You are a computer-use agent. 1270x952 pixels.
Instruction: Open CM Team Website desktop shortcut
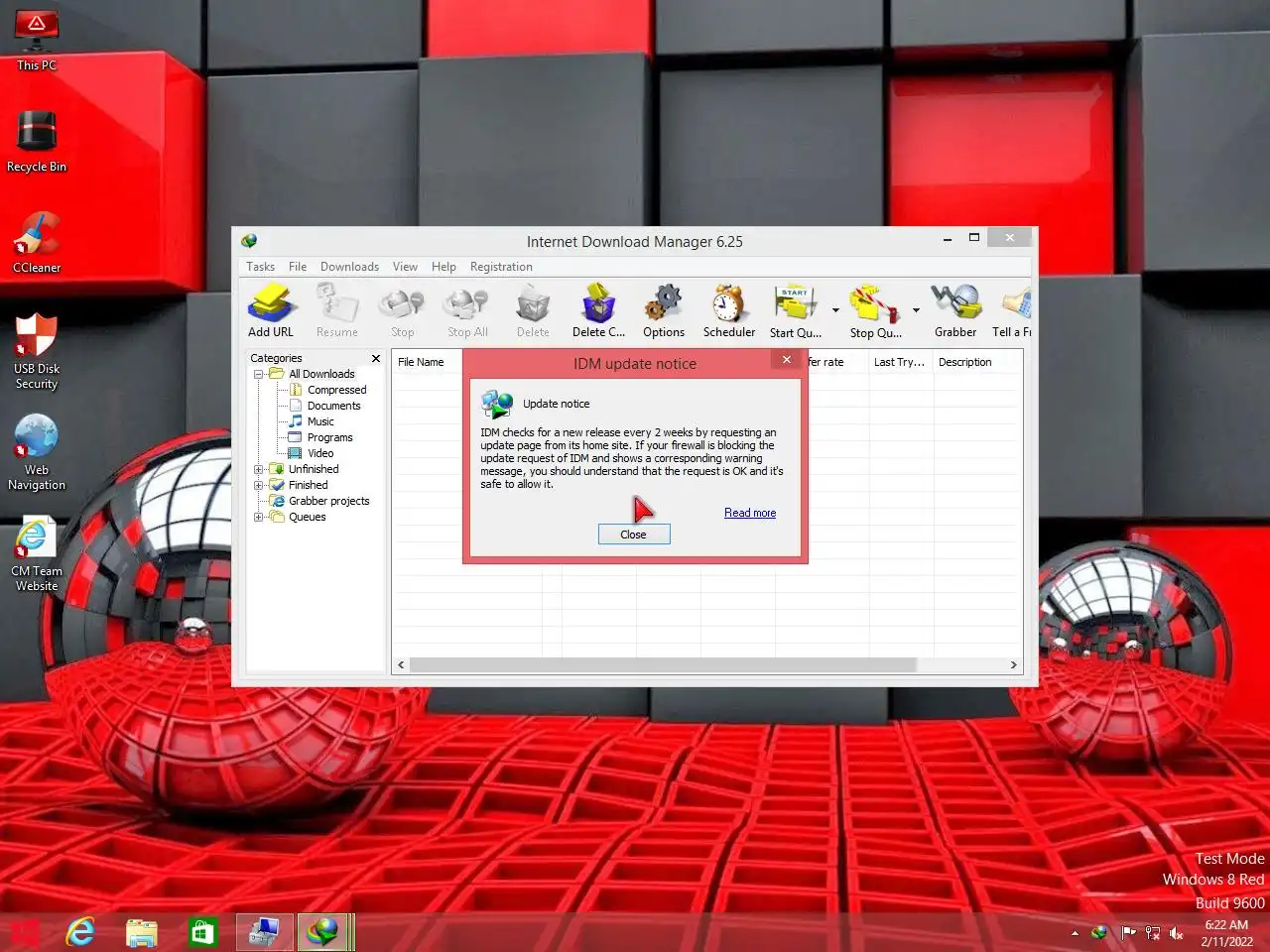pyautogui.click(x=37, y=553)
